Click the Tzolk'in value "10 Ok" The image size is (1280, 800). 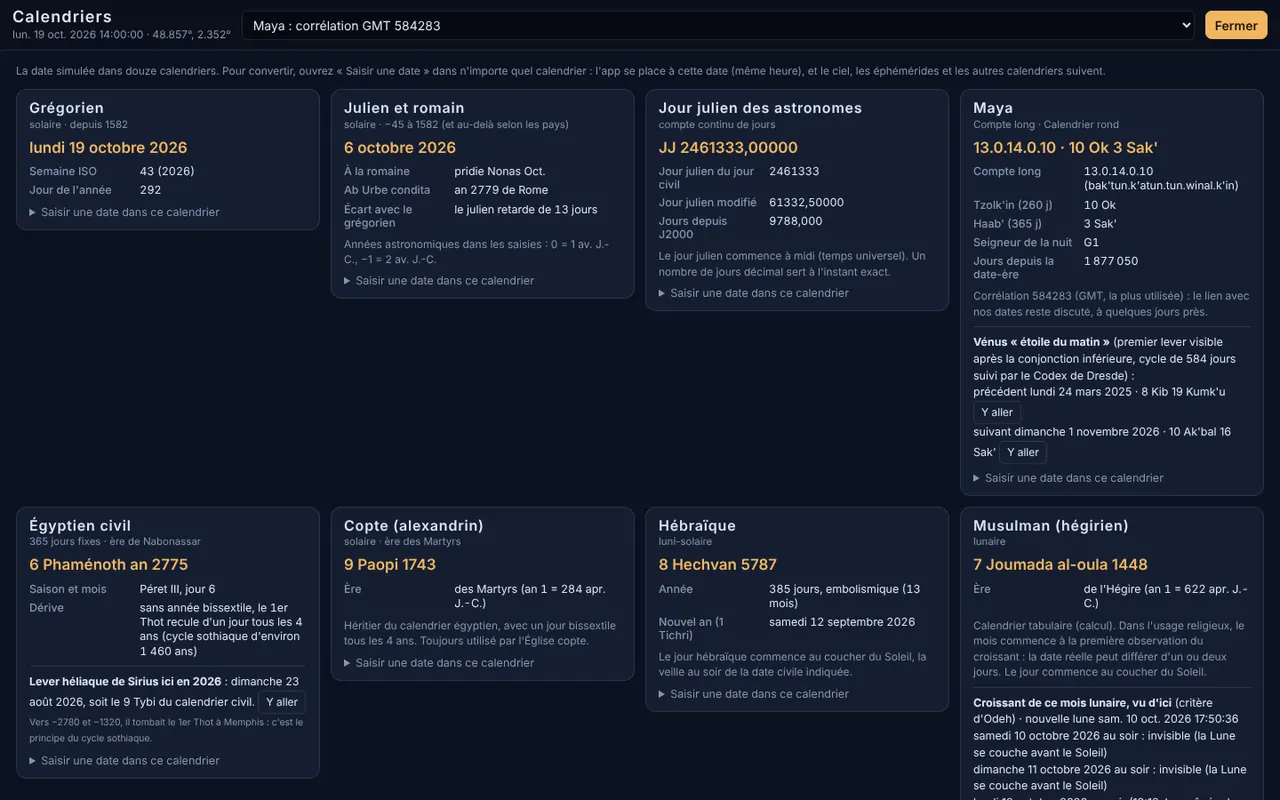(x=1100, y=205)
